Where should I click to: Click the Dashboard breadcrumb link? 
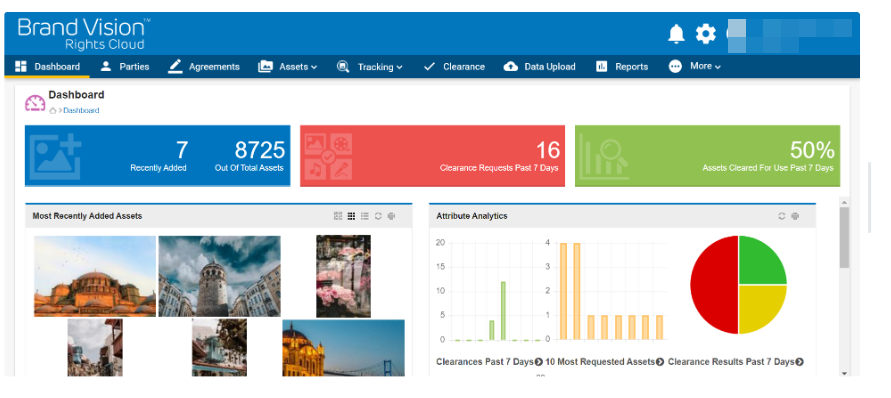coord(81,111)
